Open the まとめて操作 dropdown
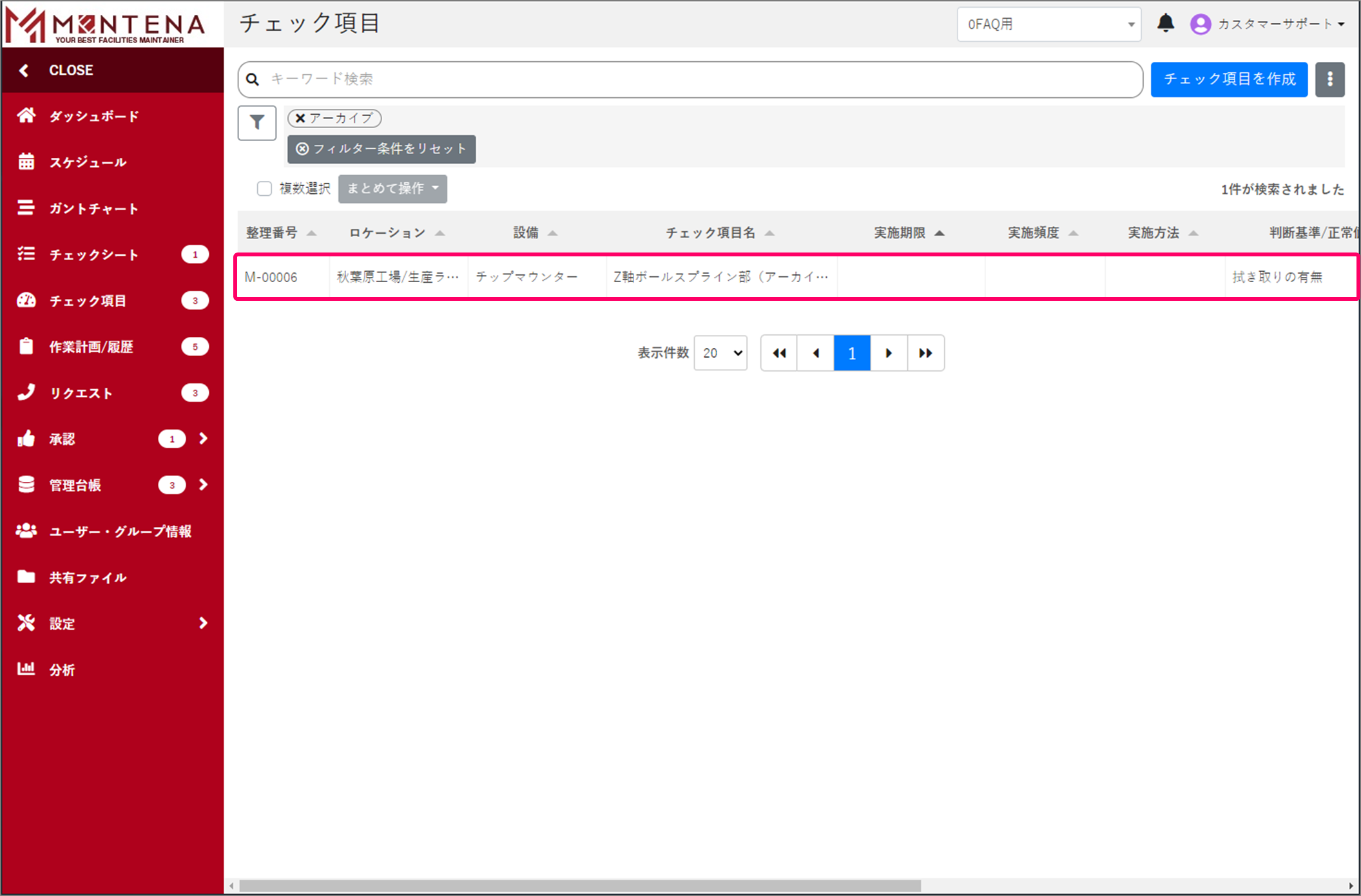 [x=392, y=189]
